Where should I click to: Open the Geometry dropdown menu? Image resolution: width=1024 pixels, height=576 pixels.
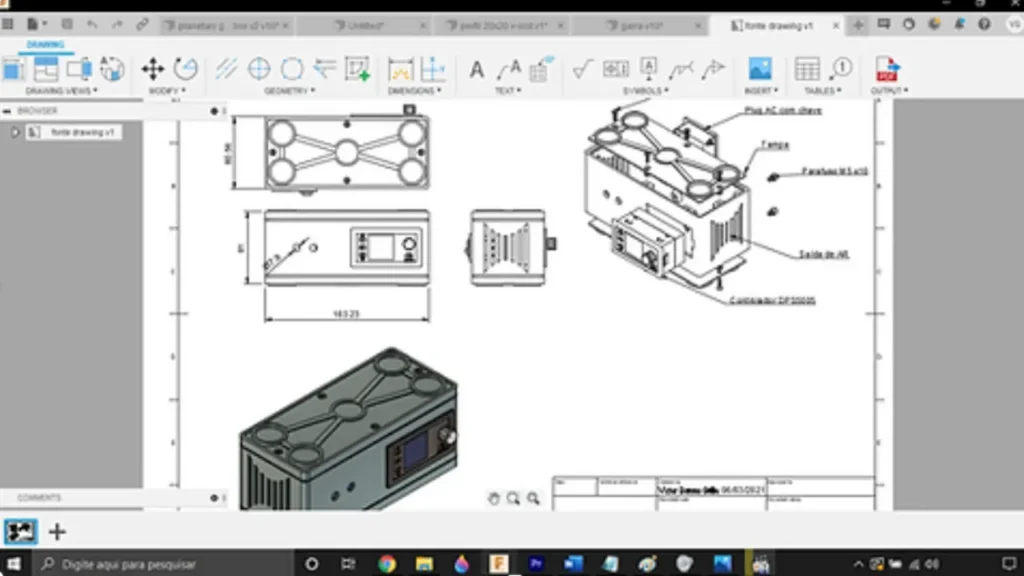(289, 91)
